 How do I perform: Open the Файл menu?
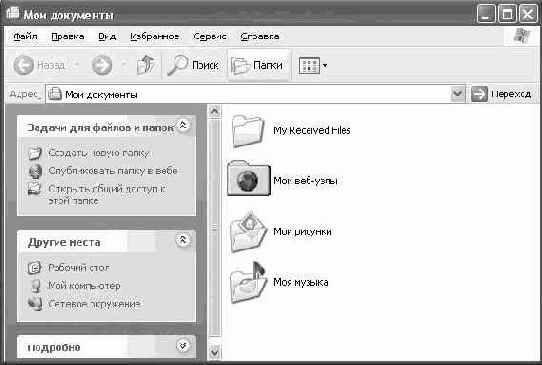click(26, 36)
